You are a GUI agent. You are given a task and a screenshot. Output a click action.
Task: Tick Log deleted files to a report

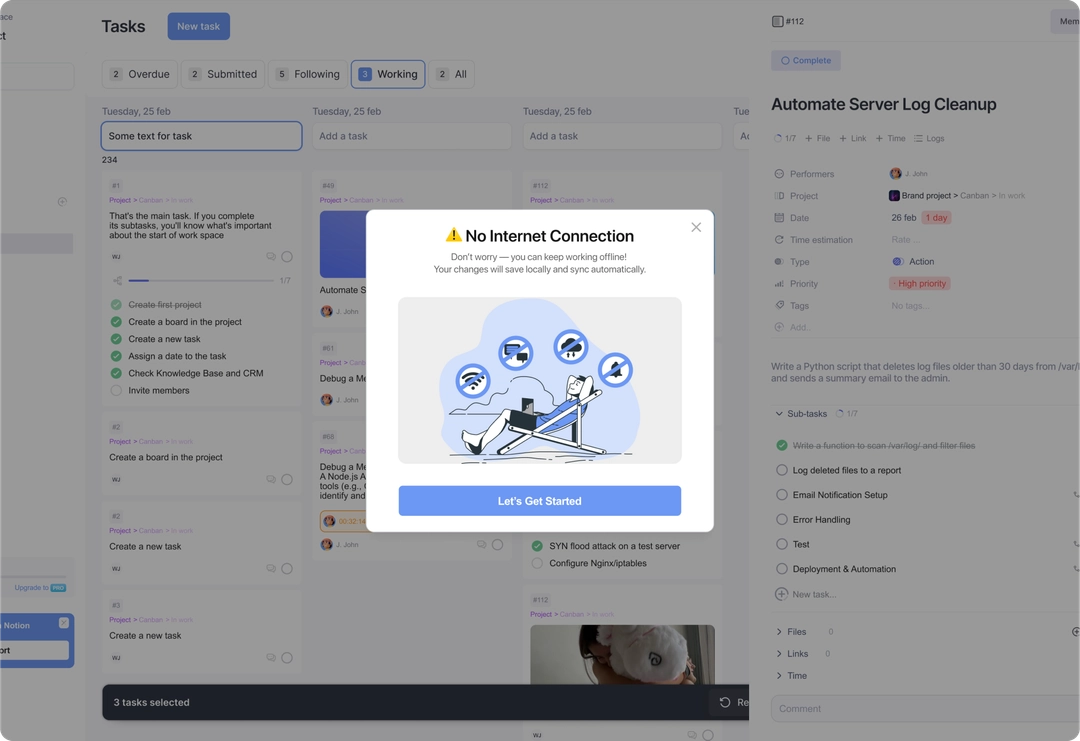782,470
